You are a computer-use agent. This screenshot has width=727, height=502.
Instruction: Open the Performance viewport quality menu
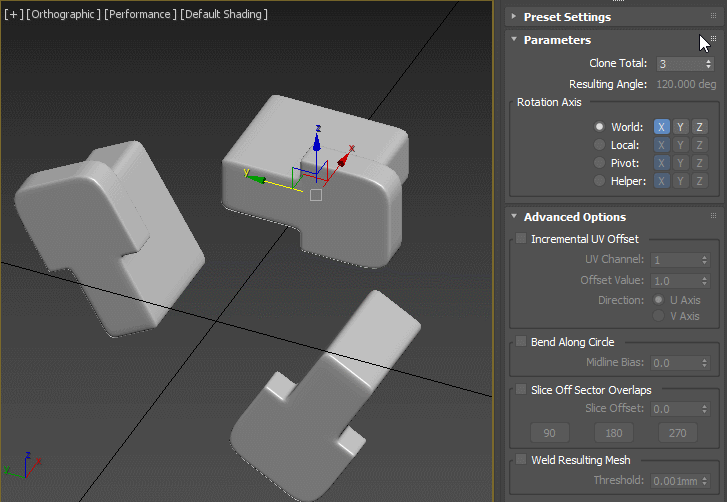140,14
